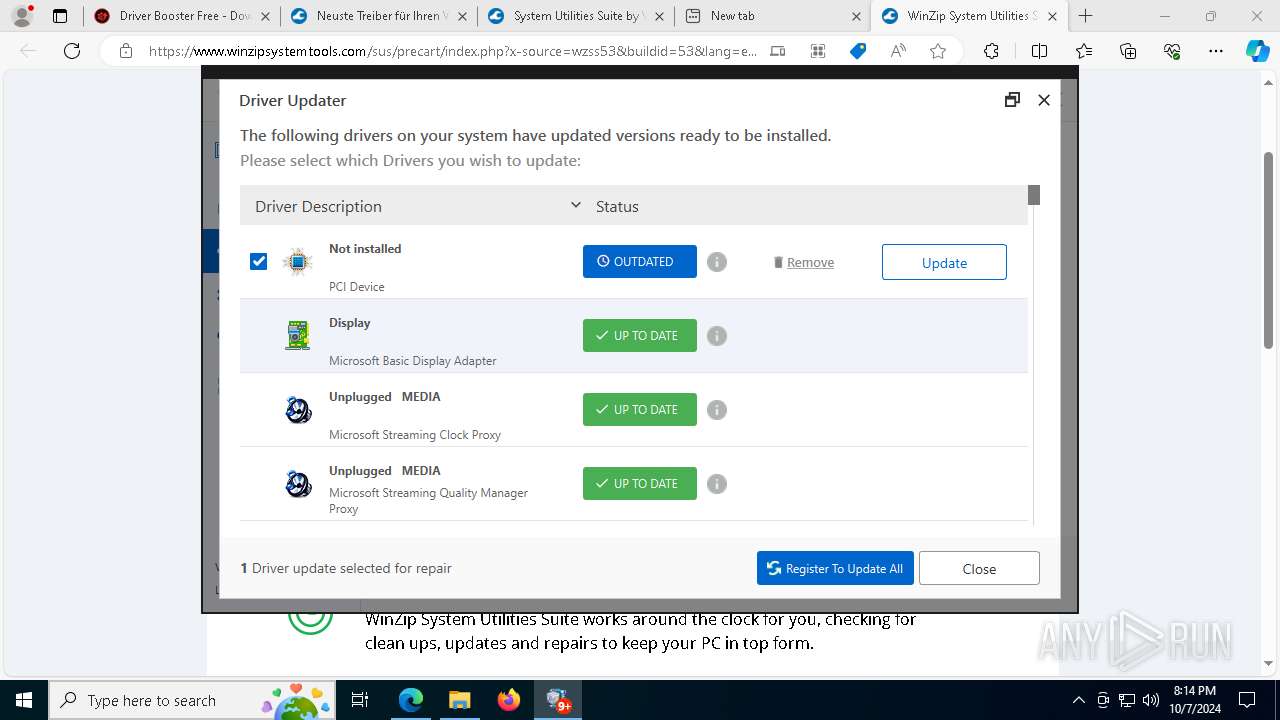Viewport: 1280px width, 720px height.
Task: View site information lock icon
Action: pos(125,51)
